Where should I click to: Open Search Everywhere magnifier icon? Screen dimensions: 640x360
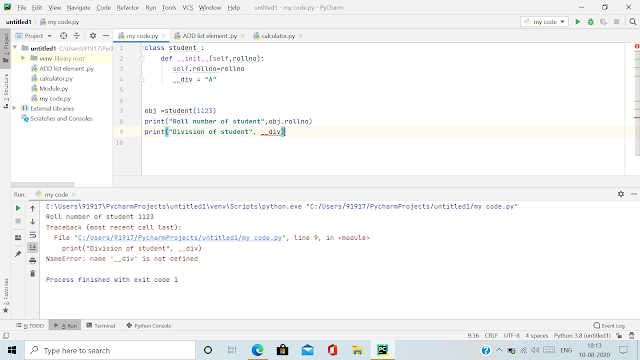633,22
